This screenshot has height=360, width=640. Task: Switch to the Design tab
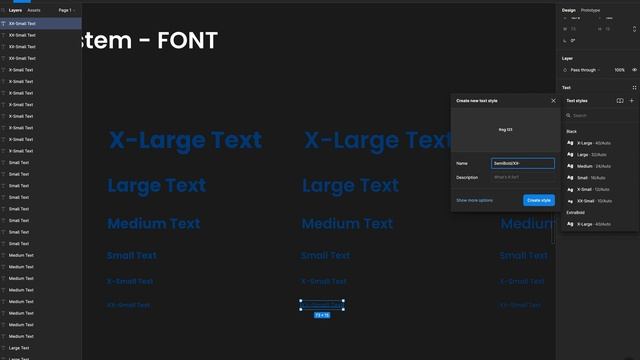coord(568,10)
